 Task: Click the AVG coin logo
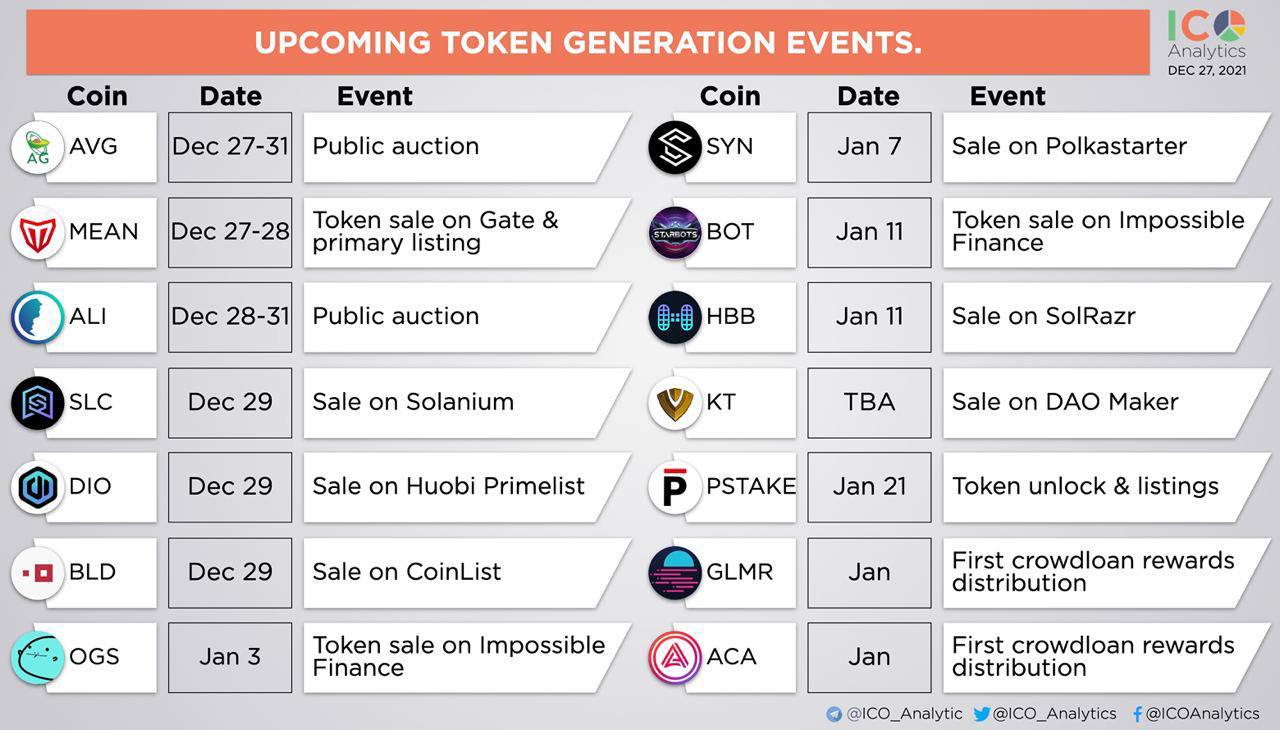(38, 147)
